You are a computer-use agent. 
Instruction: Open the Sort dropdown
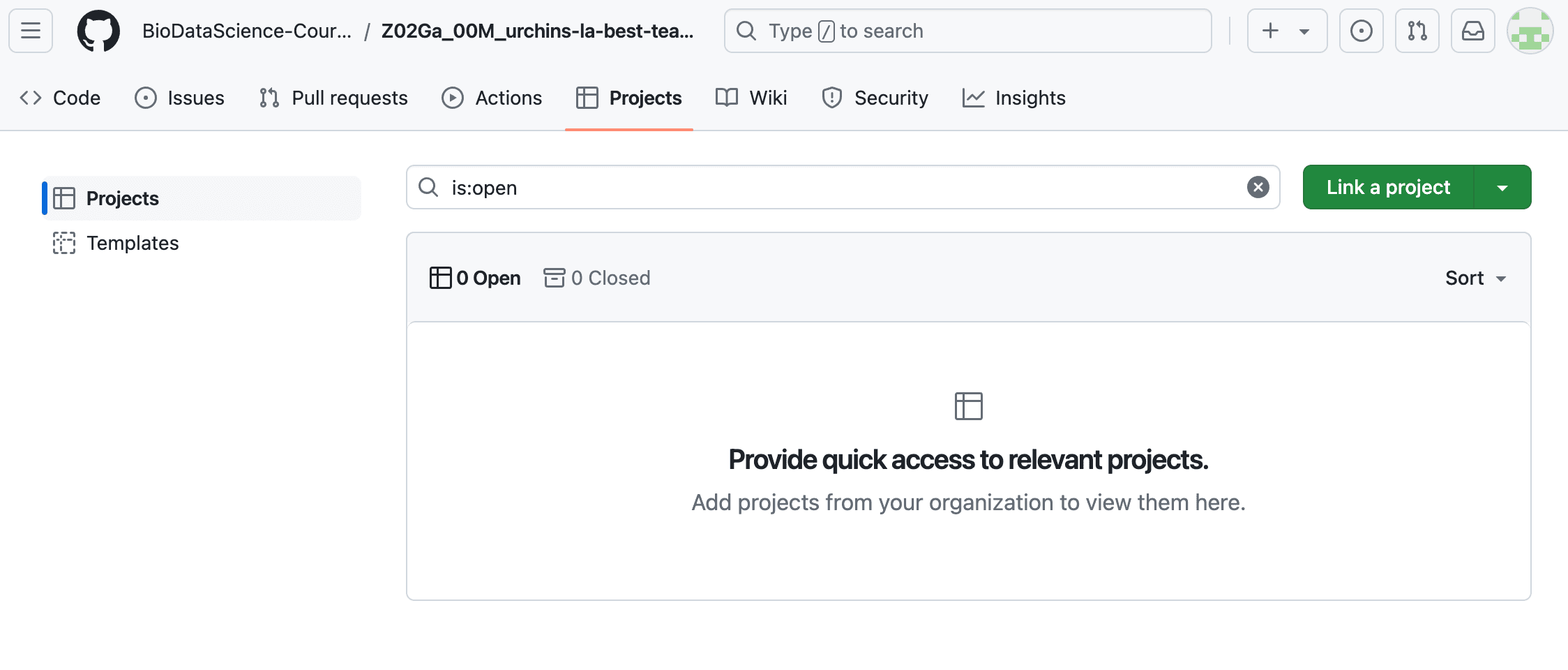click(x=1475, y=278)
